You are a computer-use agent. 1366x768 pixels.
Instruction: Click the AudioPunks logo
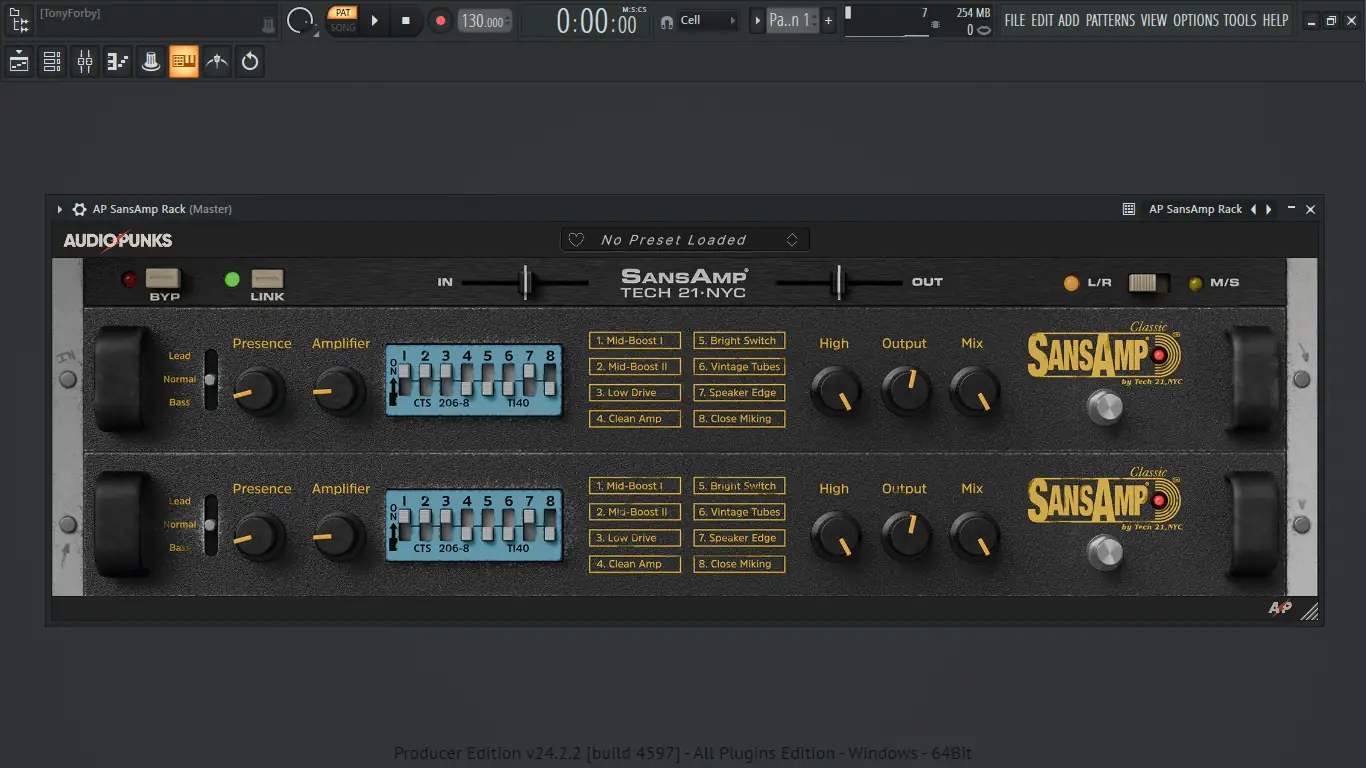pyautogui.click(x=118, y=240)
